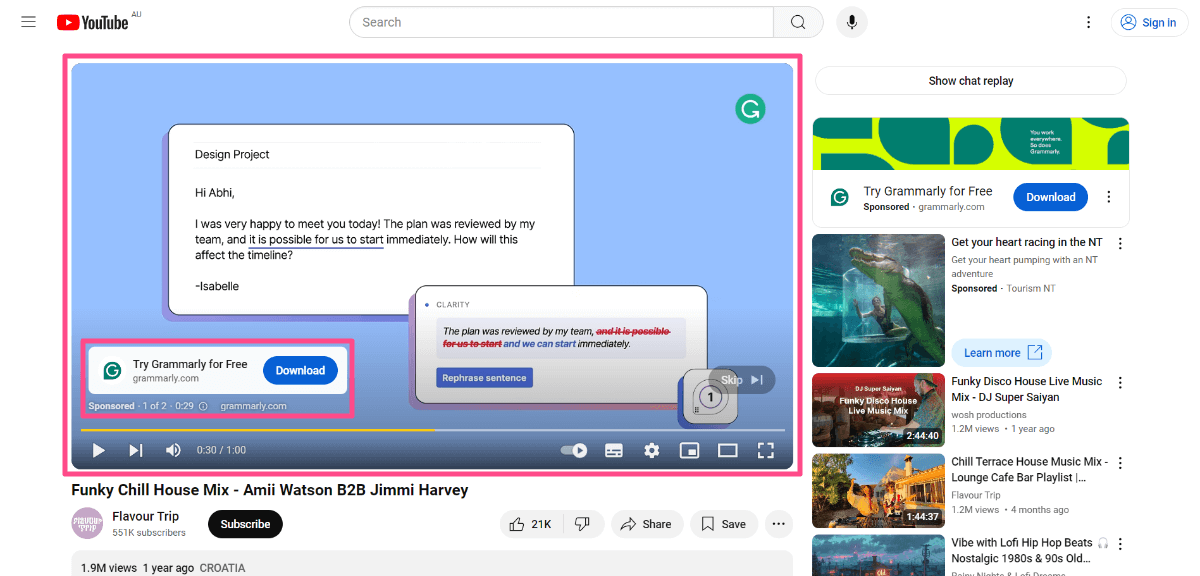
Task: Subscribe to Flavour Trip
Action: [245, 524]
